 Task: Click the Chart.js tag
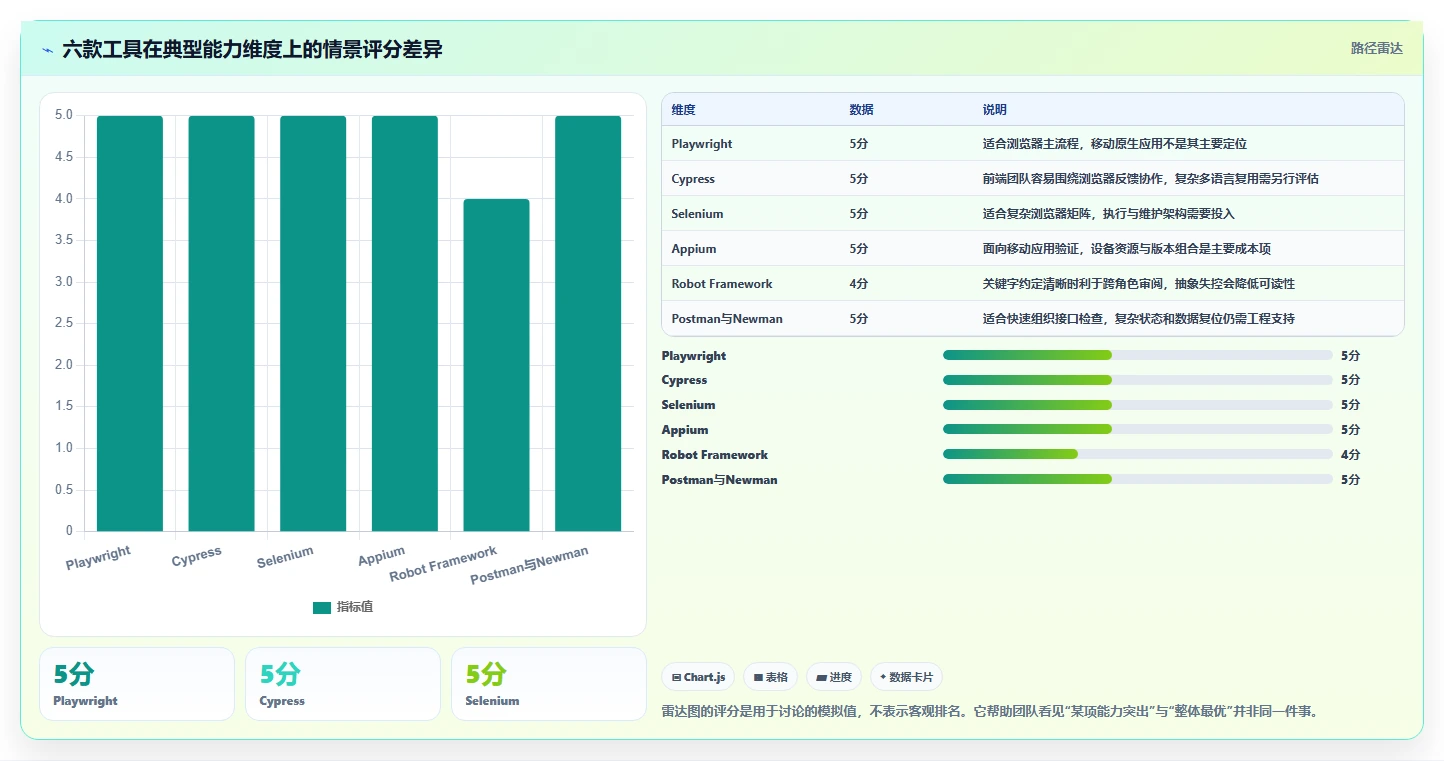(x=698, y=677)
